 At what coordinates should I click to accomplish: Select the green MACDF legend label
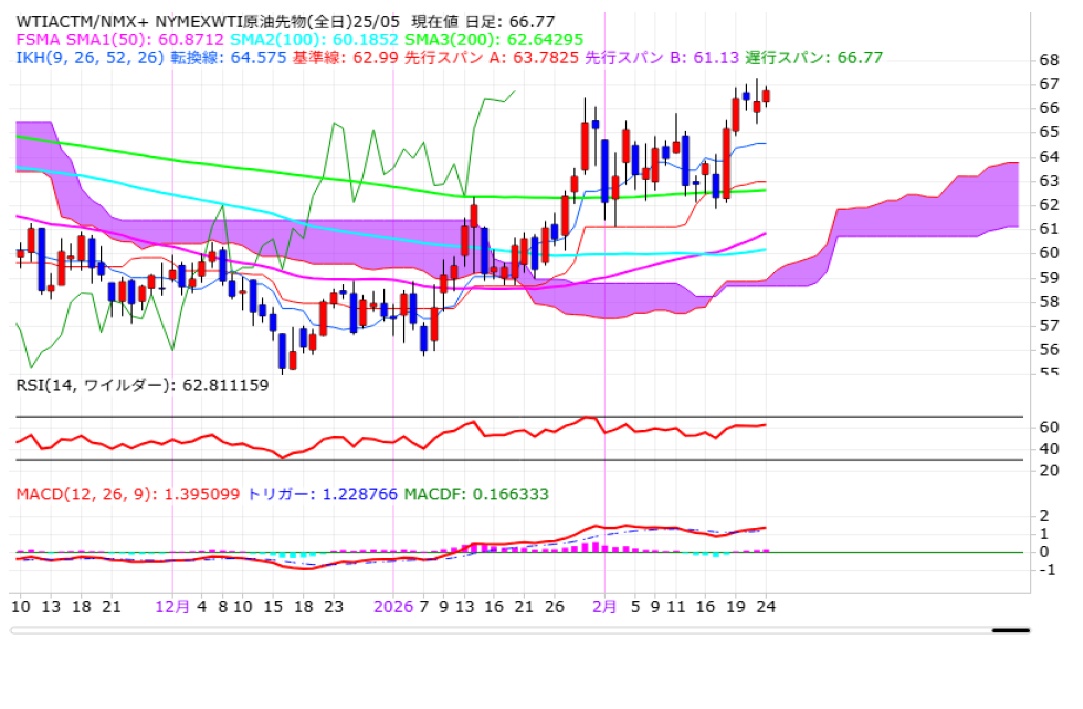[x=477, y=494]
